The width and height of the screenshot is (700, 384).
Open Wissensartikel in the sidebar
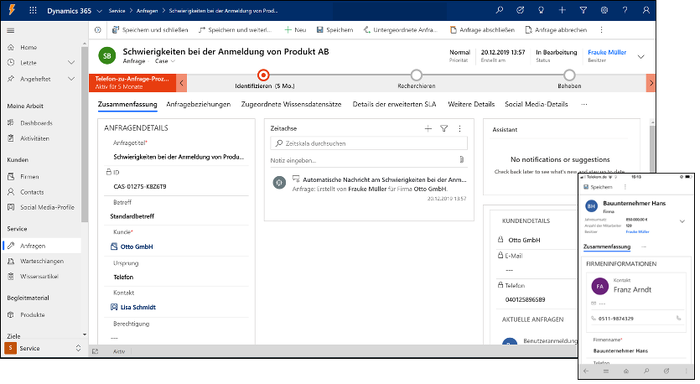click(x=40, y=276)
